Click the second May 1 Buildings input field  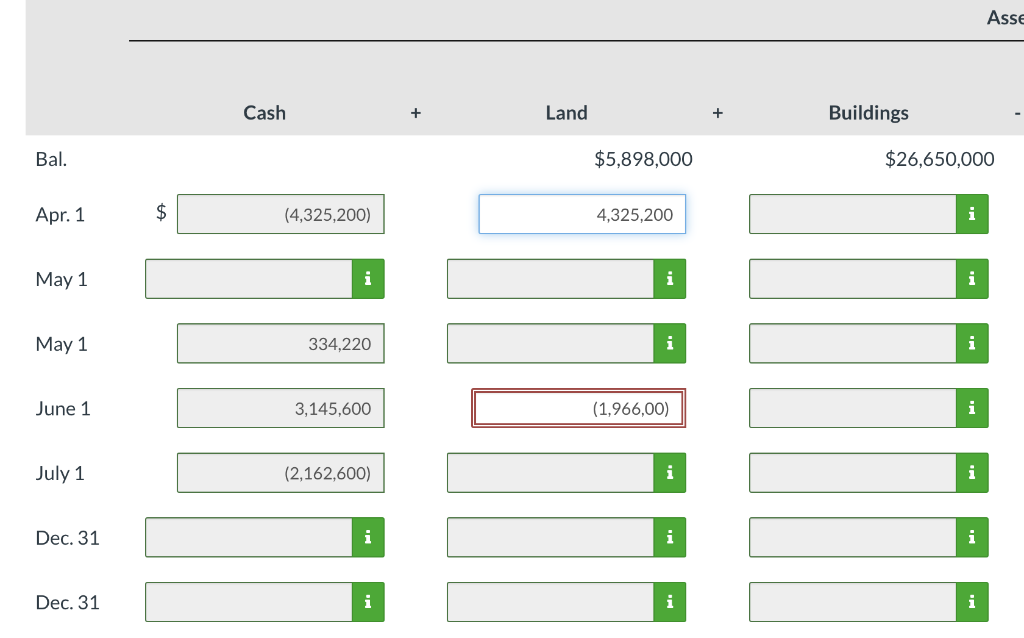(x=850, y=343)
